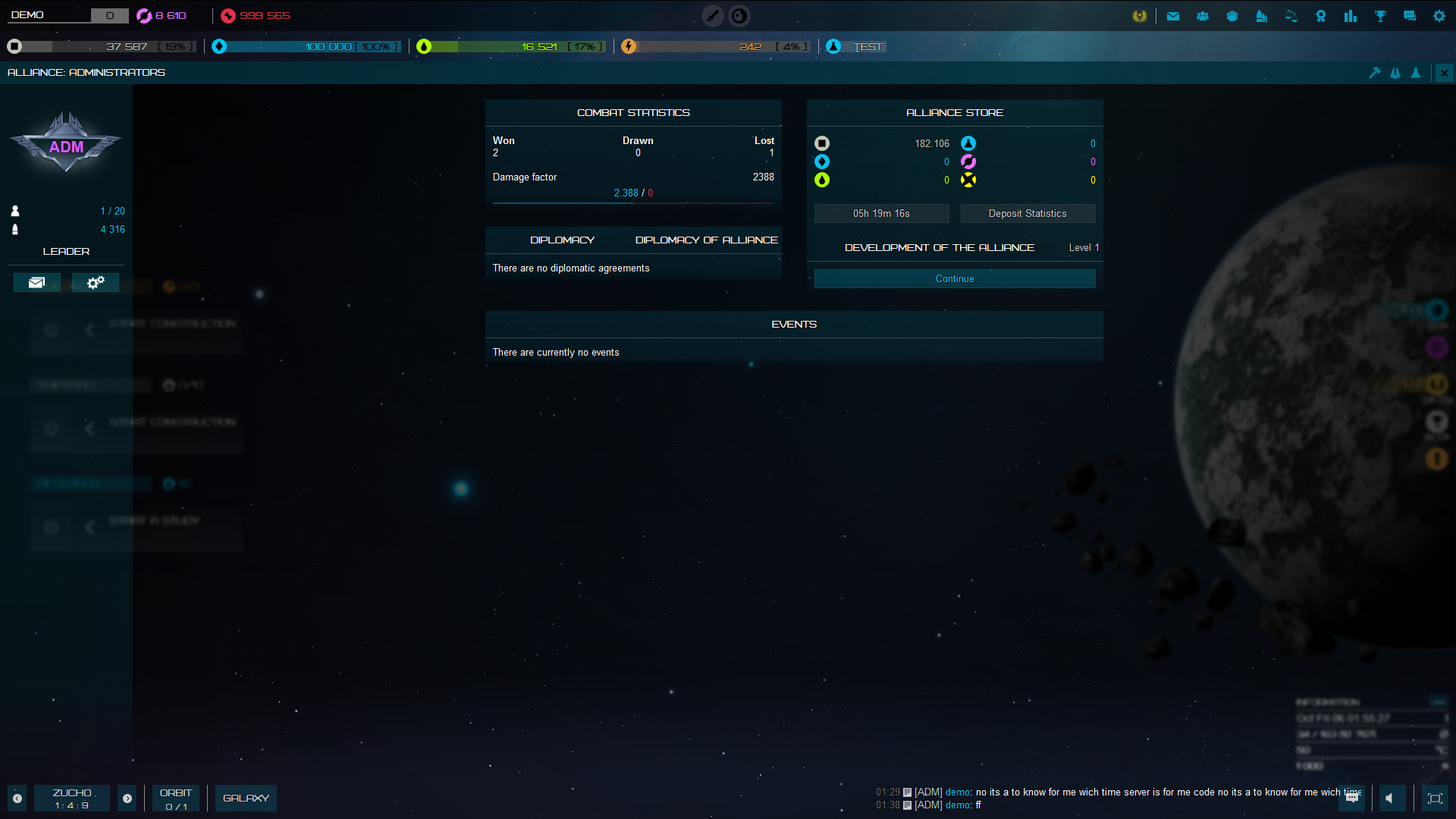Click the pink dark matter currency icon
Image resolution: width=1456 pixels, height=819 pixels.
(x=144, y=16)
